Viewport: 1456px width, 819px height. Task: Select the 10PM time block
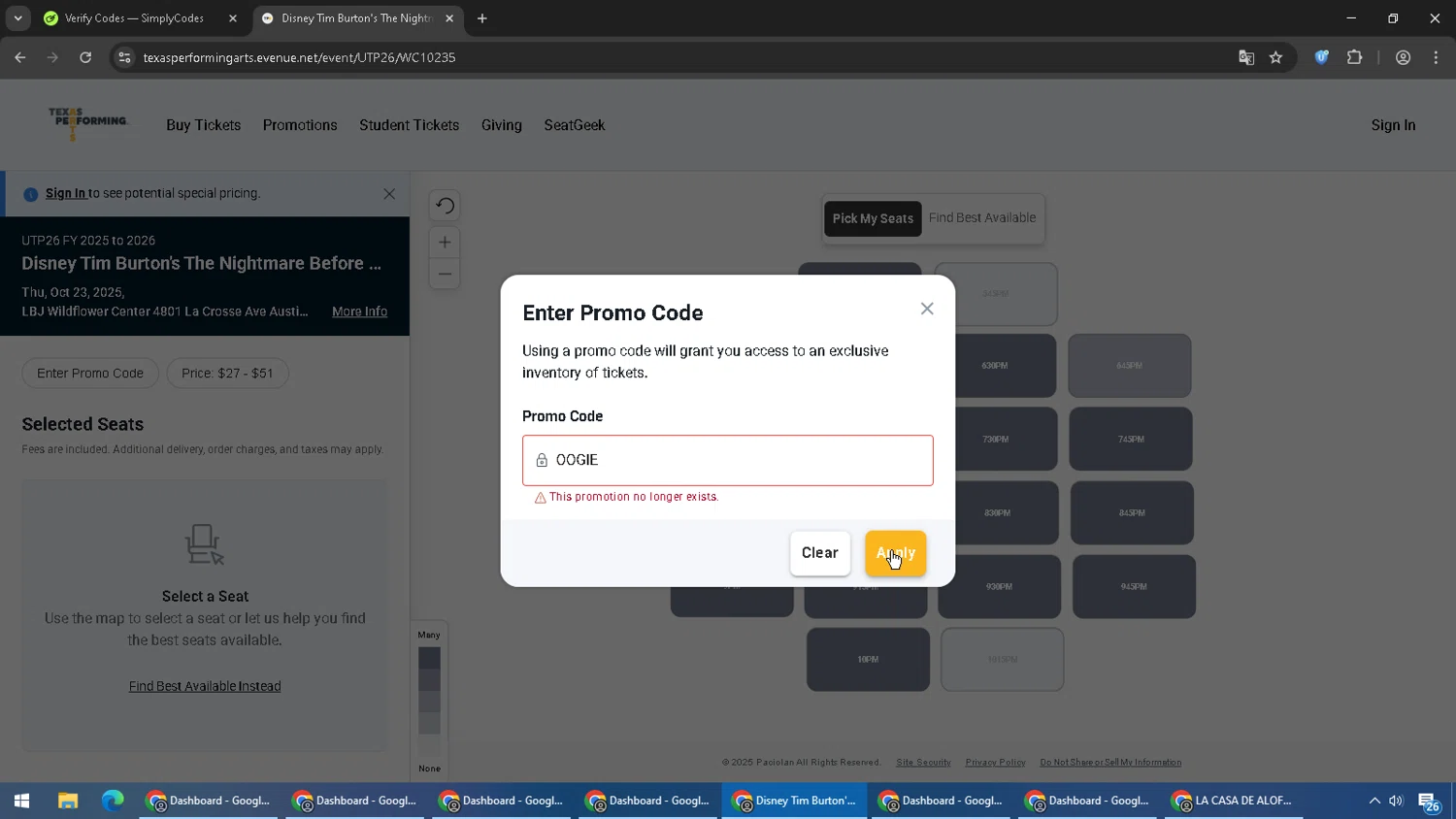868,660
